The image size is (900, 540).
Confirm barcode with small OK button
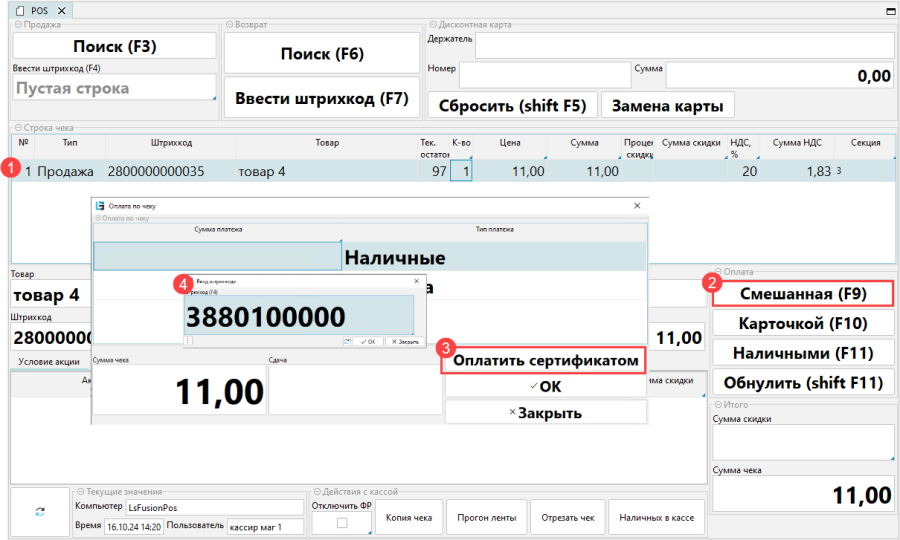[366, 341]
